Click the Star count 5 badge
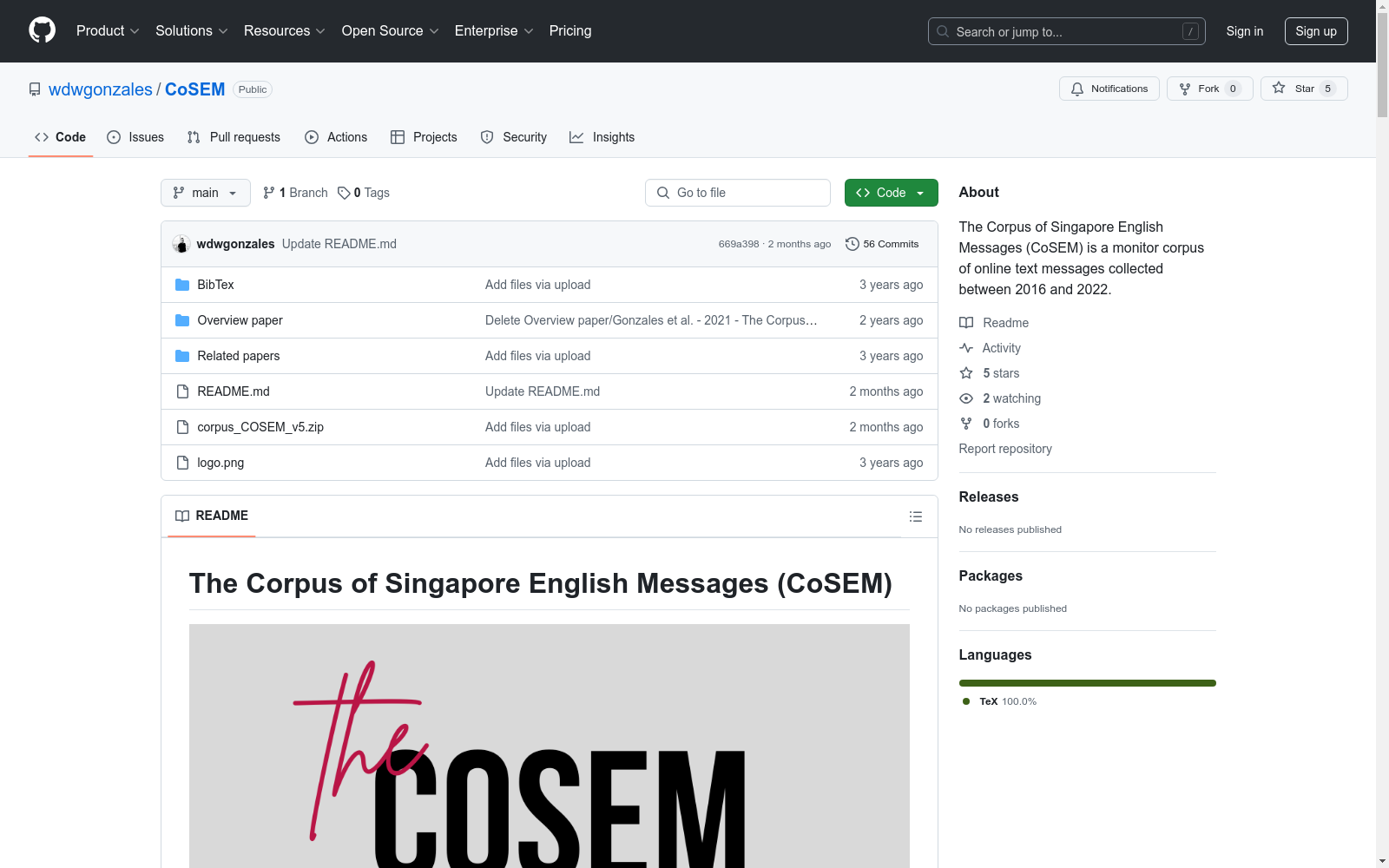Viewport: 1389px width, 868px height. [x=1327, y=89]
